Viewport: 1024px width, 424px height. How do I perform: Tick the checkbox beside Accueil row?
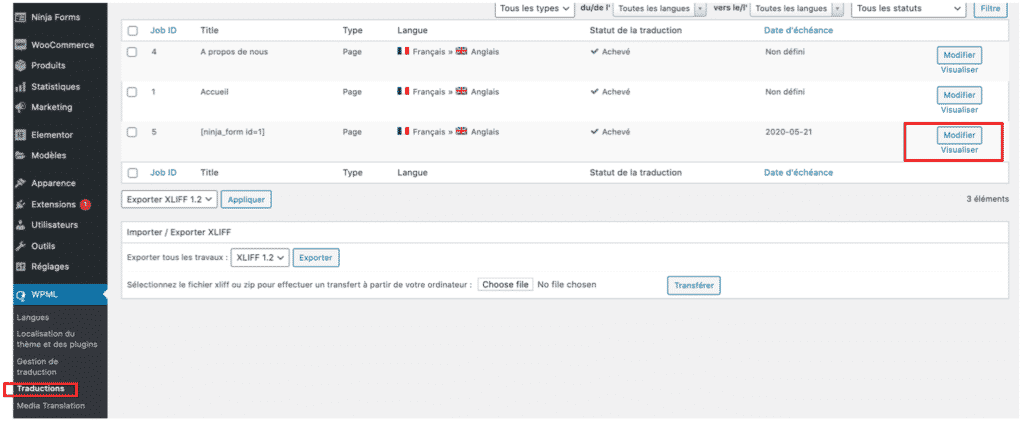coord(132,92)
